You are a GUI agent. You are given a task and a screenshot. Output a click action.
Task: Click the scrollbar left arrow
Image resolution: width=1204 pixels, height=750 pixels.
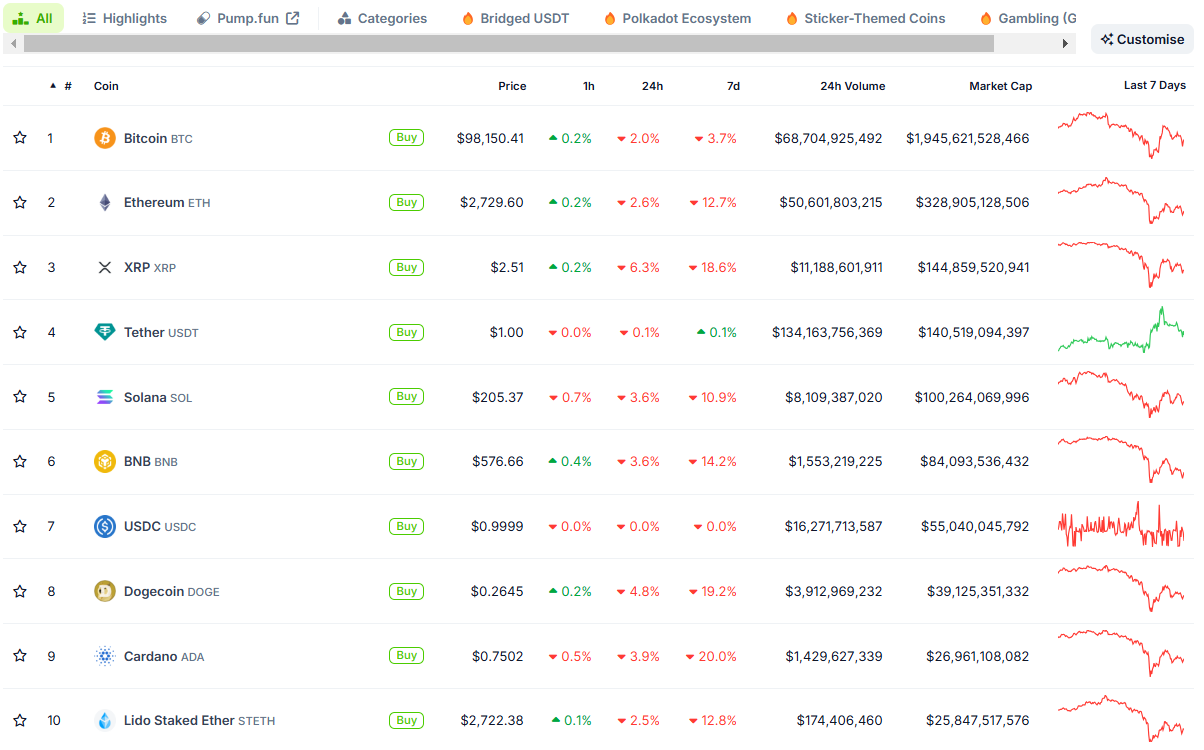coord(12,44)
